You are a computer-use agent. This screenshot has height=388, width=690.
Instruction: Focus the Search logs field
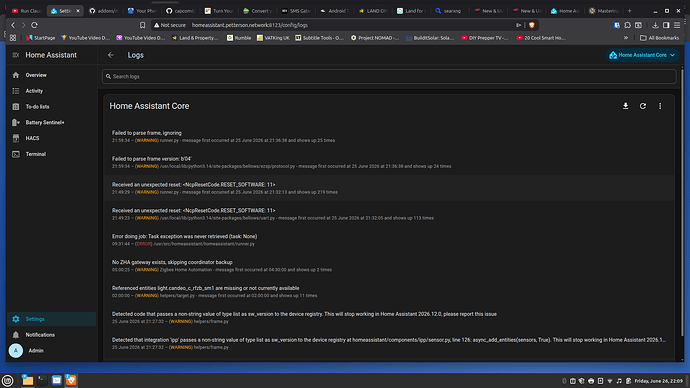point(389,77)
